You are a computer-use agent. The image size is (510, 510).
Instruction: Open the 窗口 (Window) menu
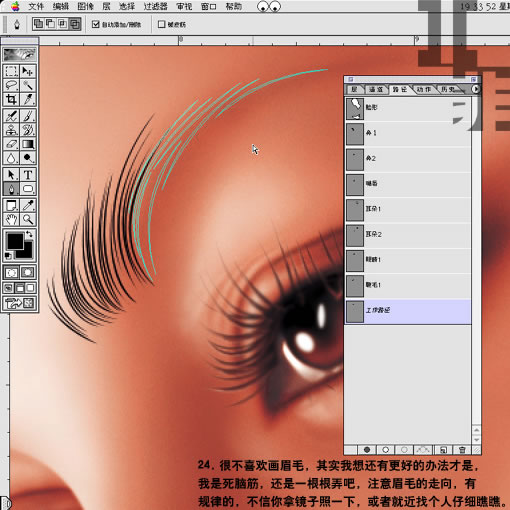click(209, 6)
